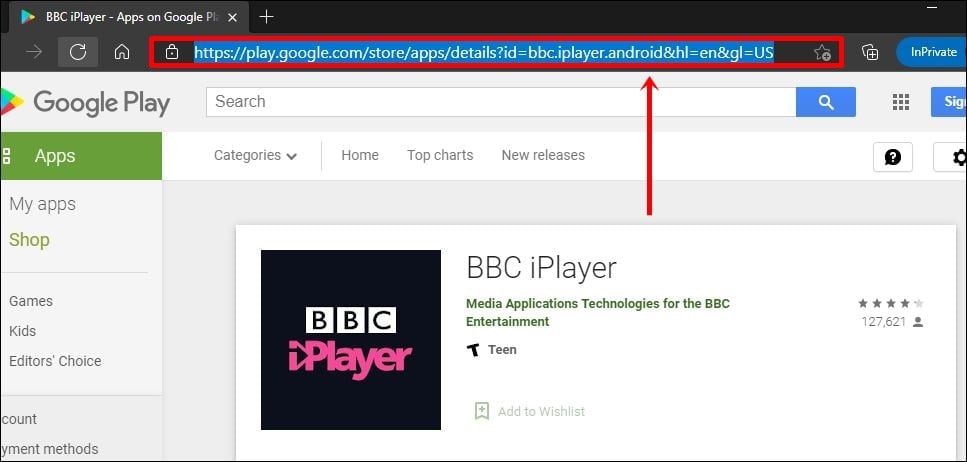Click the BBC iPlayer title text
The width and height of the screenshot is (967, 462).
click(x=541, y=268)
